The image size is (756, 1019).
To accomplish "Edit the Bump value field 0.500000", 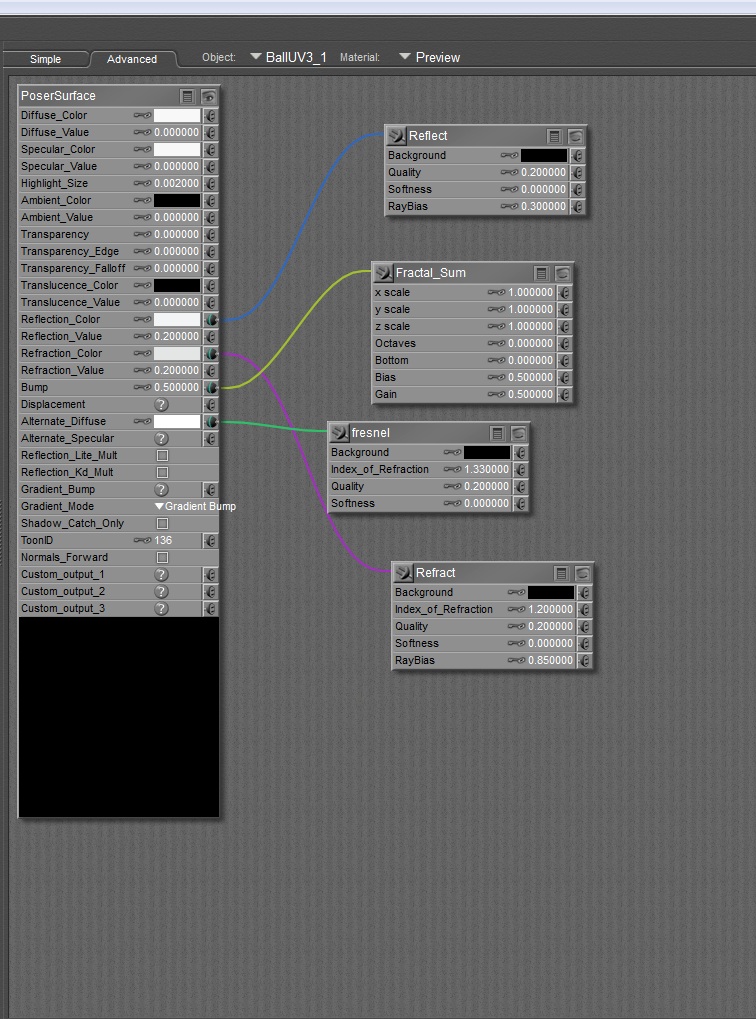I will [x=176, y=387].
